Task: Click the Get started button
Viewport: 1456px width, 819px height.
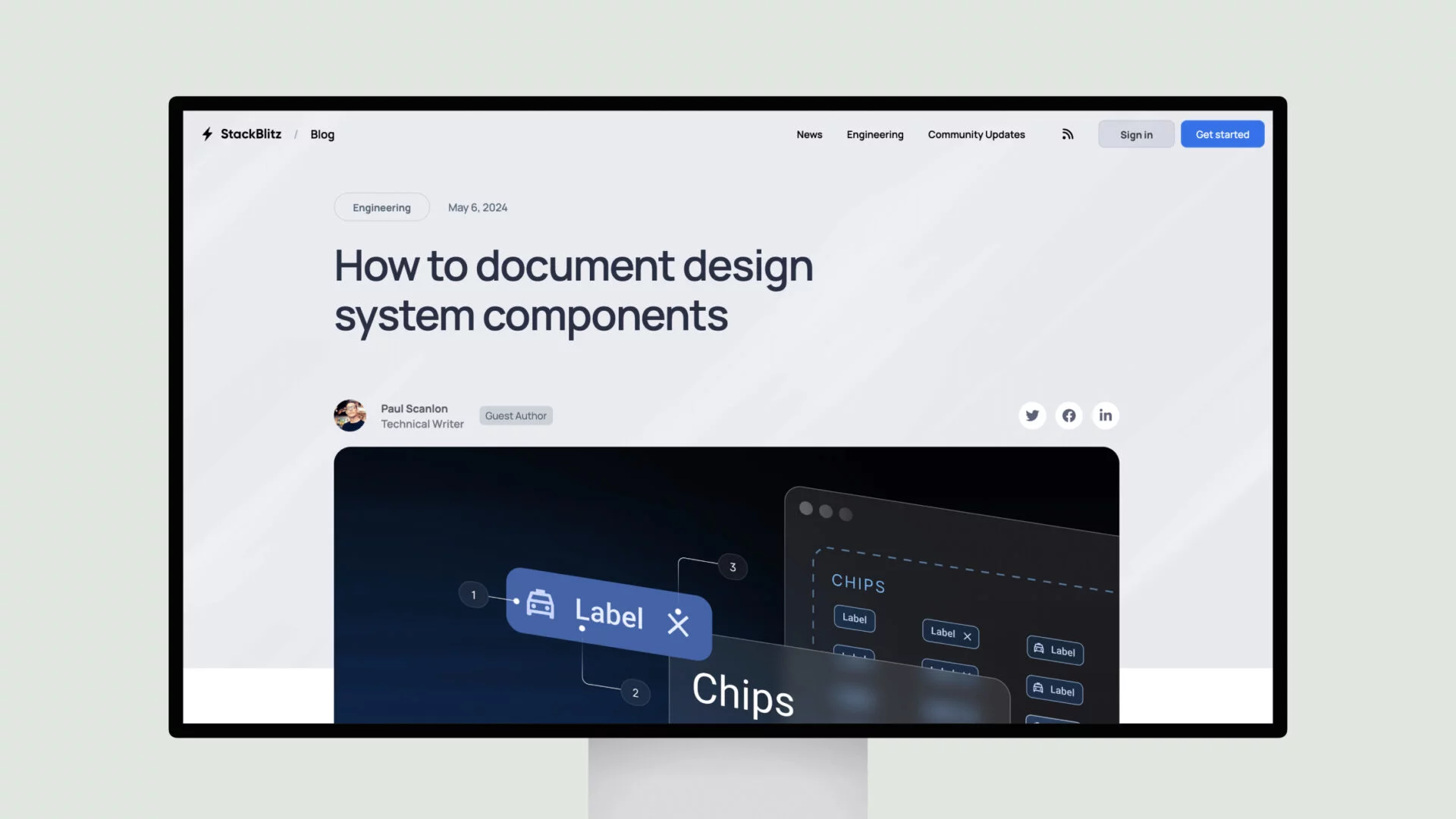Action: (x=1222, y=134)
